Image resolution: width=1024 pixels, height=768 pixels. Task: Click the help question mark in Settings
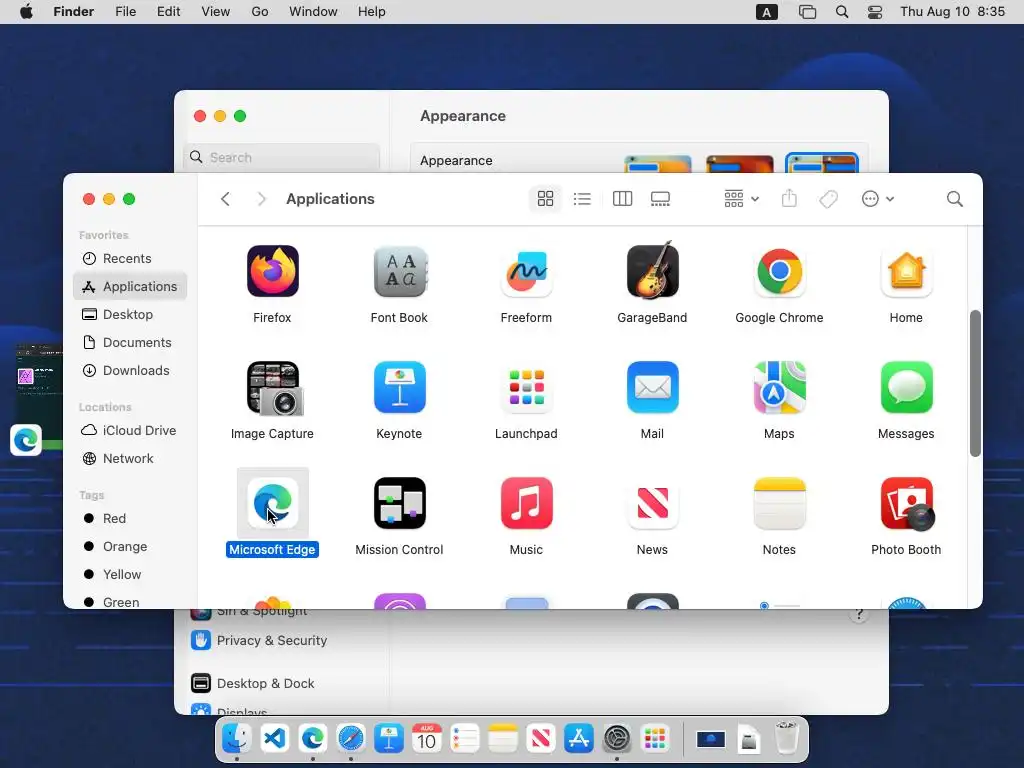tap(859, 614)
